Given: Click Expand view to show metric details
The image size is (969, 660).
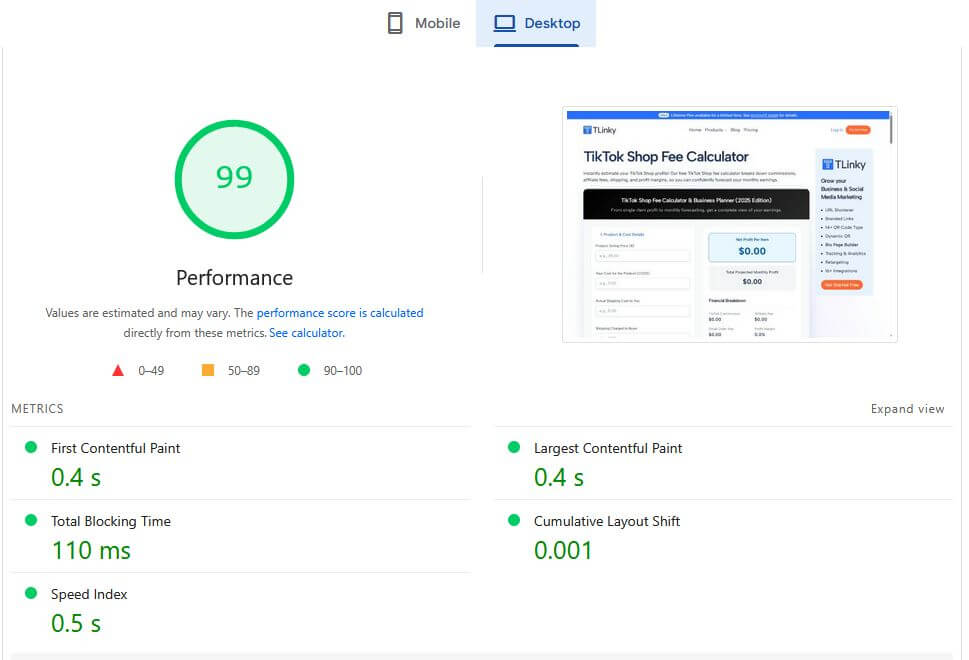Looking at the screenshot, I should pyautogui.click(x=906, y=408).
